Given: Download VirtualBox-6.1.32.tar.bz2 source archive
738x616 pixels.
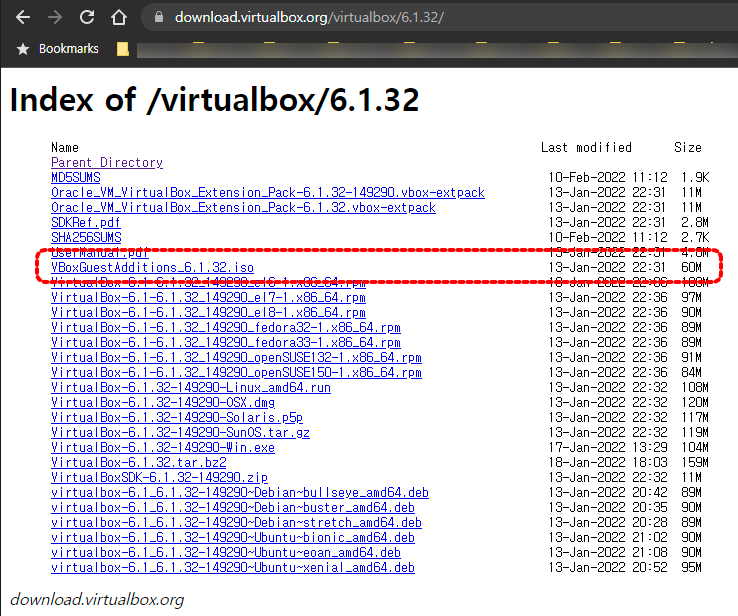Looking at the screenshot, I should pos(138,463).
